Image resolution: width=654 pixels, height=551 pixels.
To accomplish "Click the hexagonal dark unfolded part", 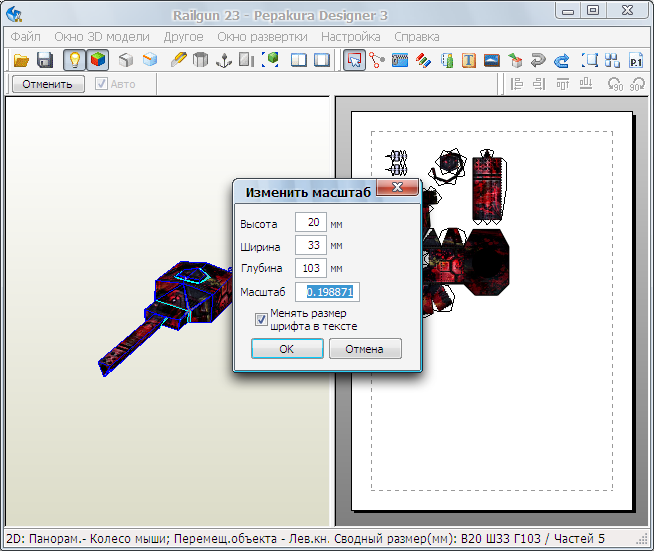I will point(450,164).
